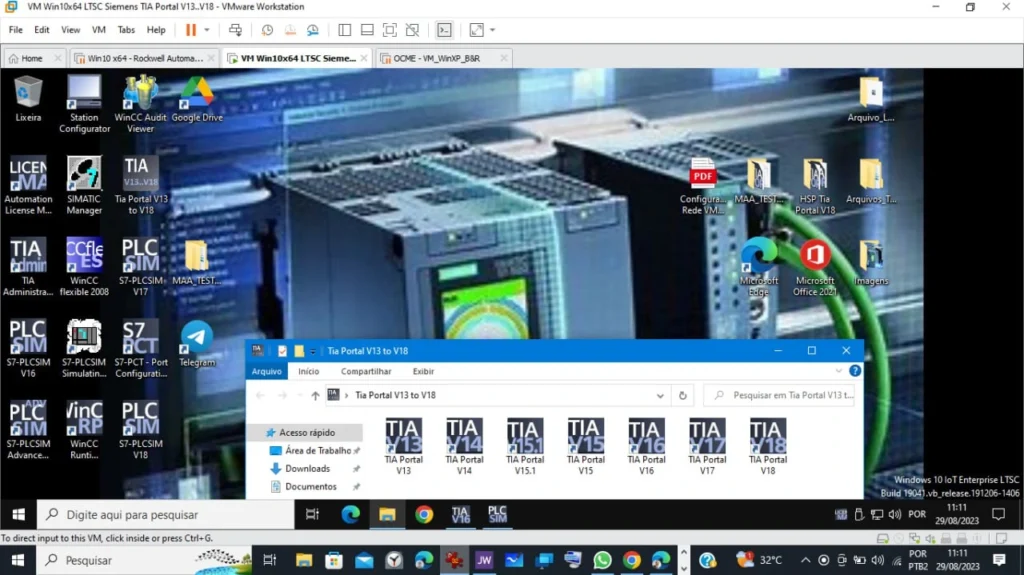
Task: Click VMware enter full screen icon
Action: pyautogui.click(x=389, y=30)
